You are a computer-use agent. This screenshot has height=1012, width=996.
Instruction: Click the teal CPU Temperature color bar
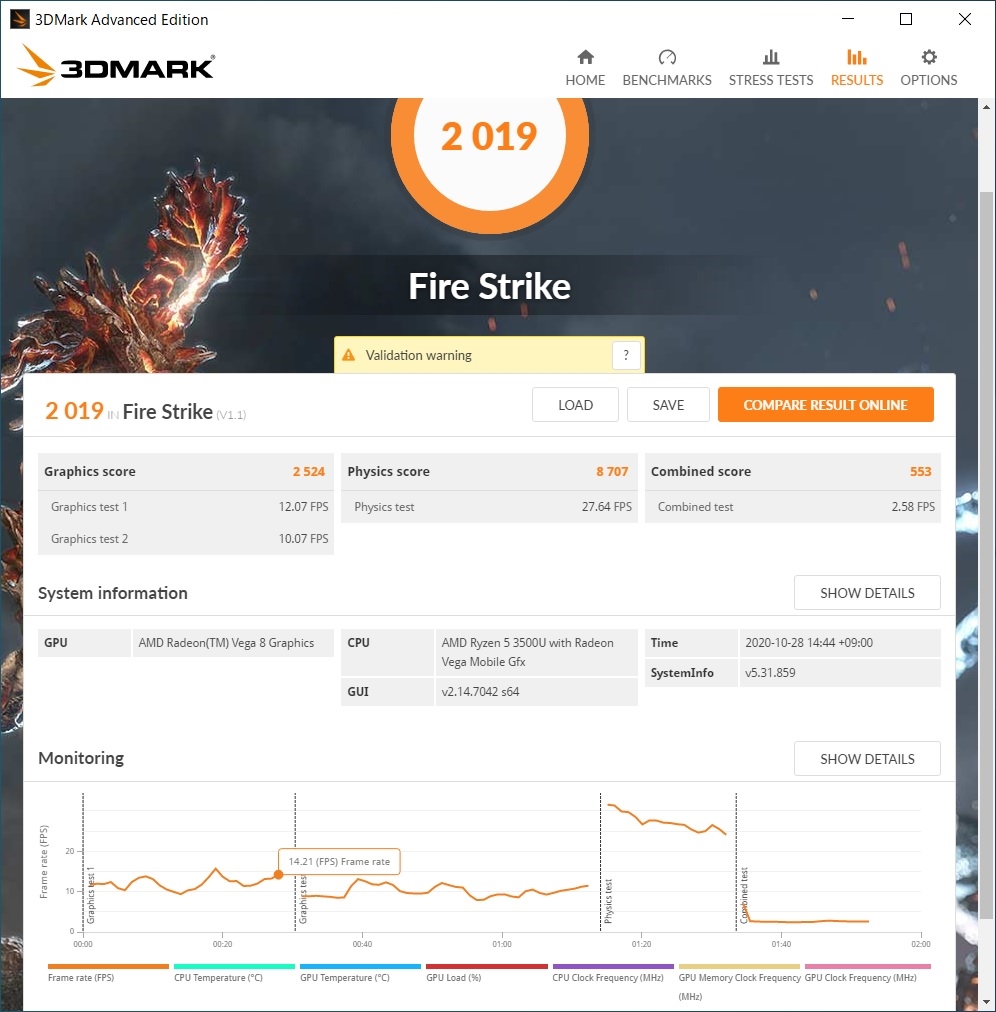pyautogui.click(x=234, y=966)
